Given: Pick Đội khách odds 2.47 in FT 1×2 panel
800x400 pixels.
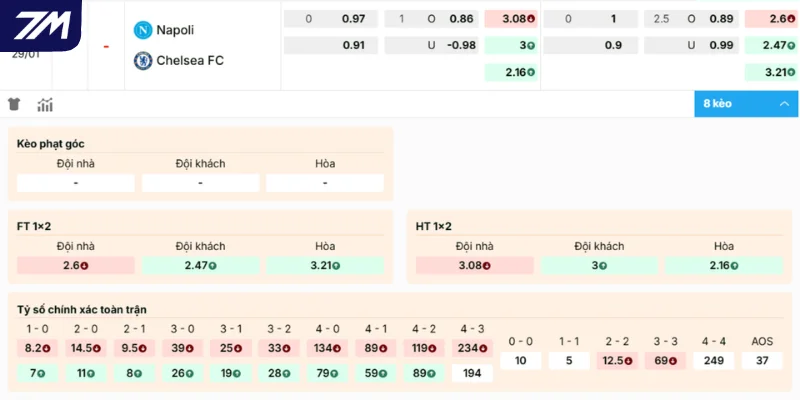Looking at the screenshot, I should point(200,265).
